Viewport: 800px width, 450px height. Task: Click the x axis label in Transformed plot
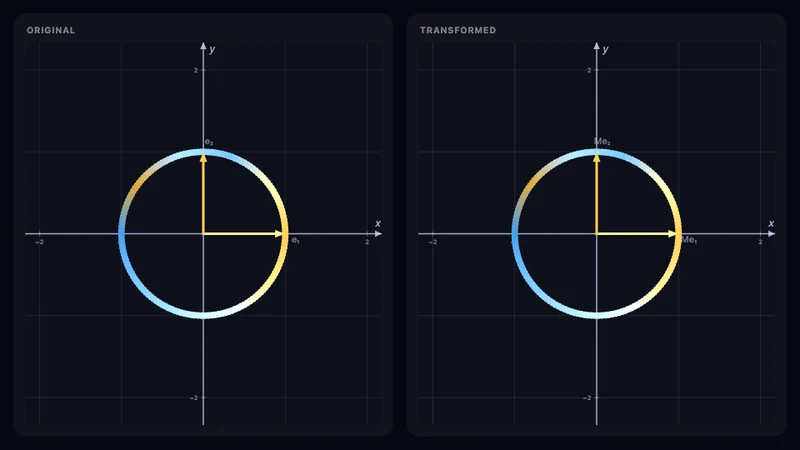(x=771, y=223)
